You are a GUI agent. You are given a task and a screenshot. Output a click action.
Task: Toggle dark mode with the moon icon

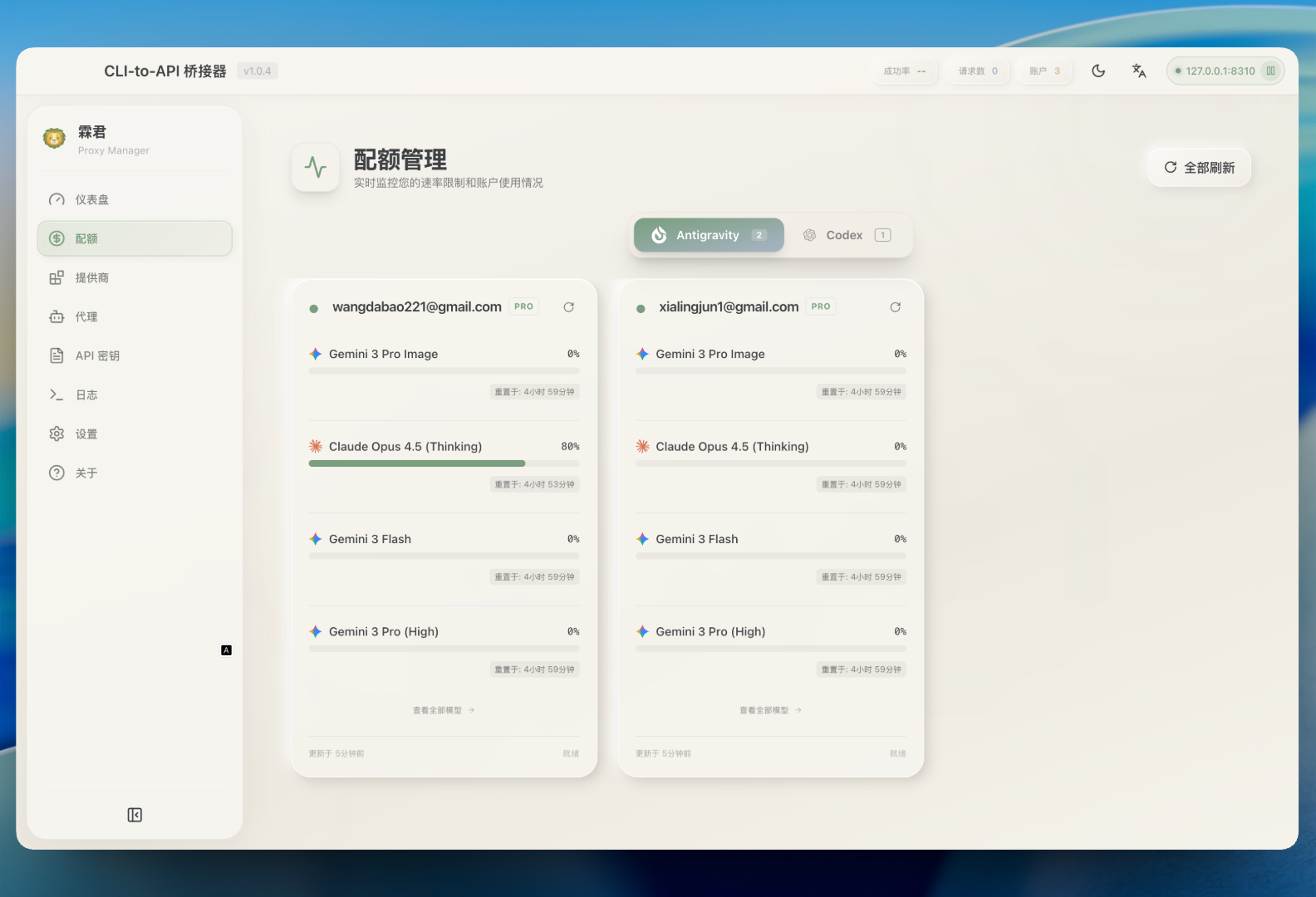(x=1098, y=71)
